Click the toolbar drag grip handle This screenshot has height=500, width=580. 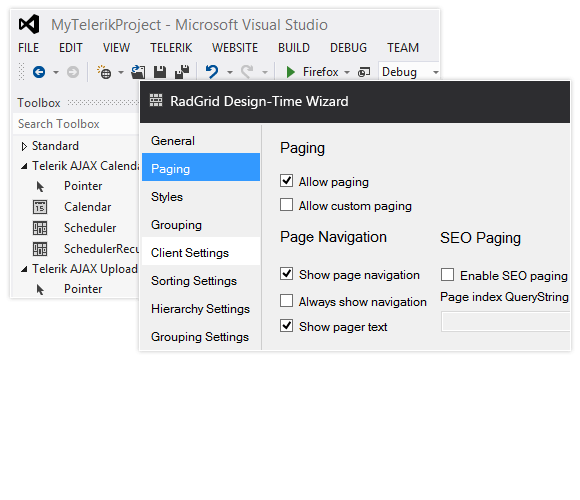pos(21,72)
